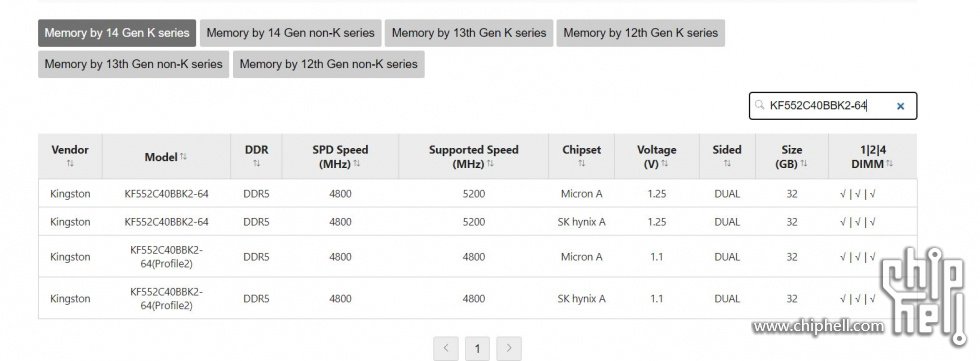Go to next page arrow
Image resolution: width=980 pixels, height=361 pixels.
pos(509,349)
